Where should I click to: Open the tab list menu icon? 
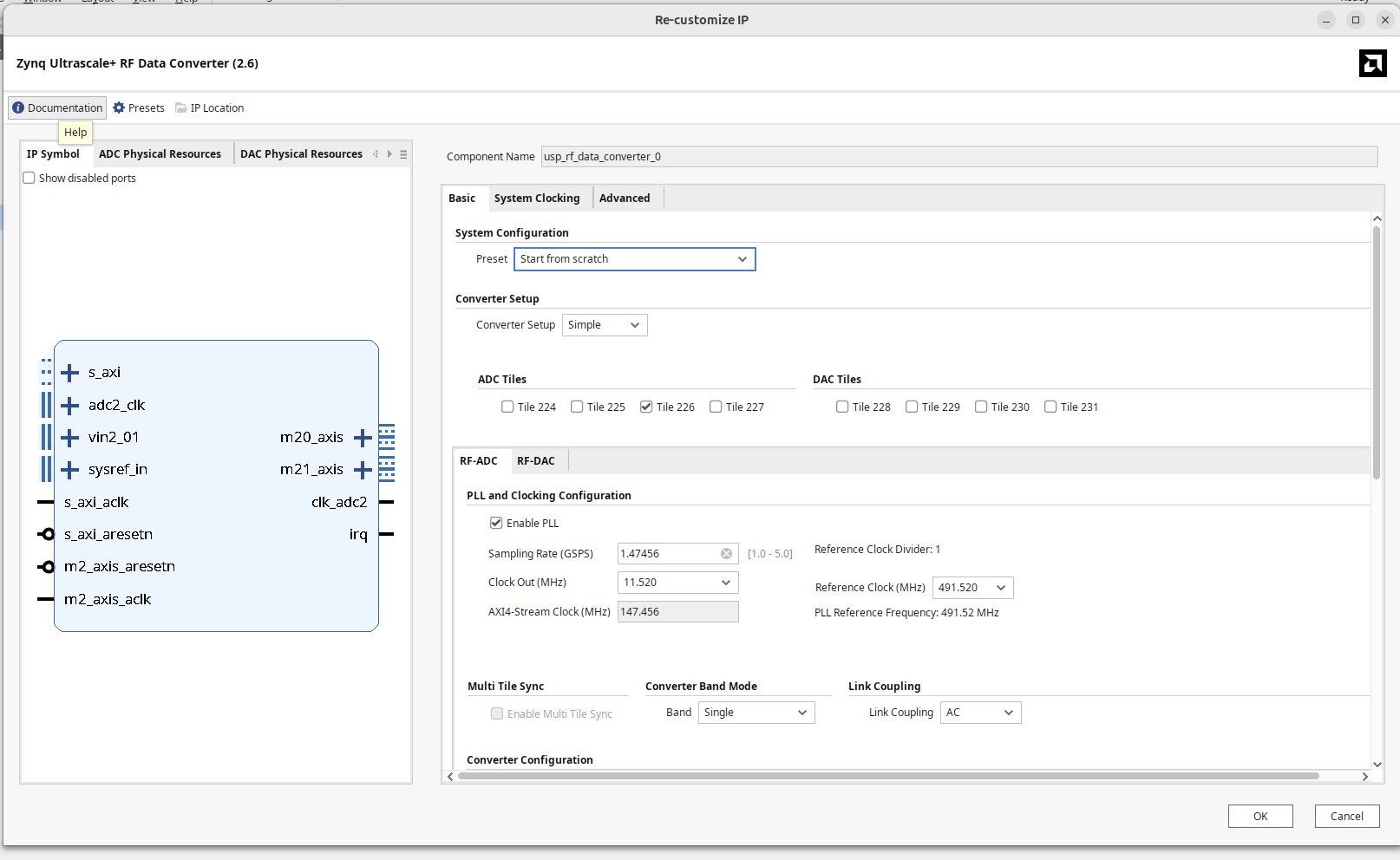(403, 154)
